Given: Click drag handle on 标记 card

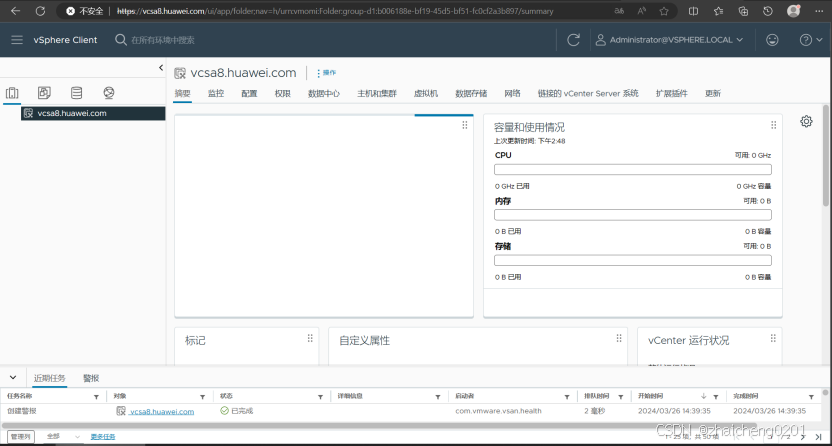Looking at the screenshot, I should (310, 338).
